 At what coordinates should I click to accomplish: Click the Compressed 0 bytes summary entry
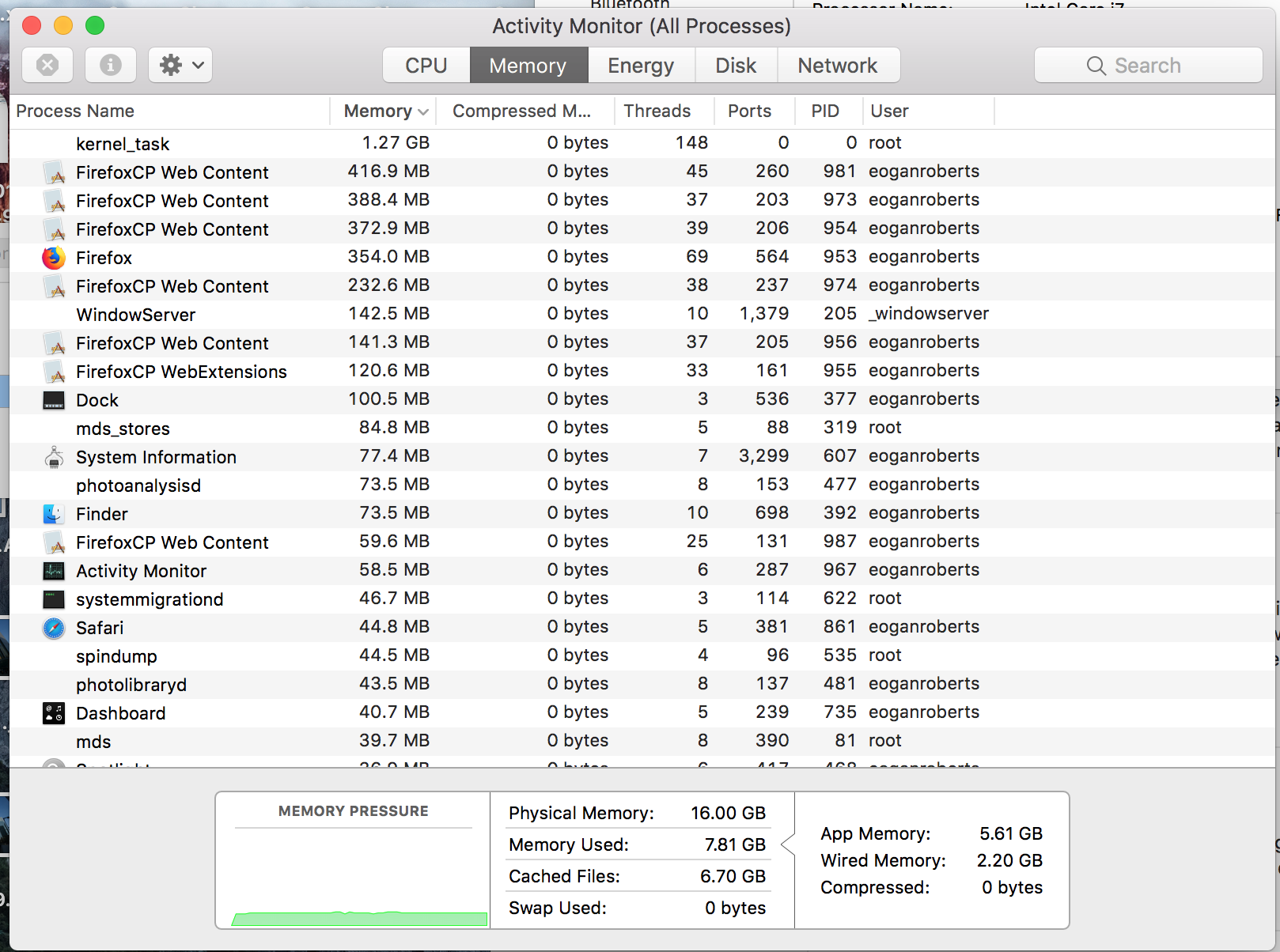pyautogui.click(x=931, y=887)
